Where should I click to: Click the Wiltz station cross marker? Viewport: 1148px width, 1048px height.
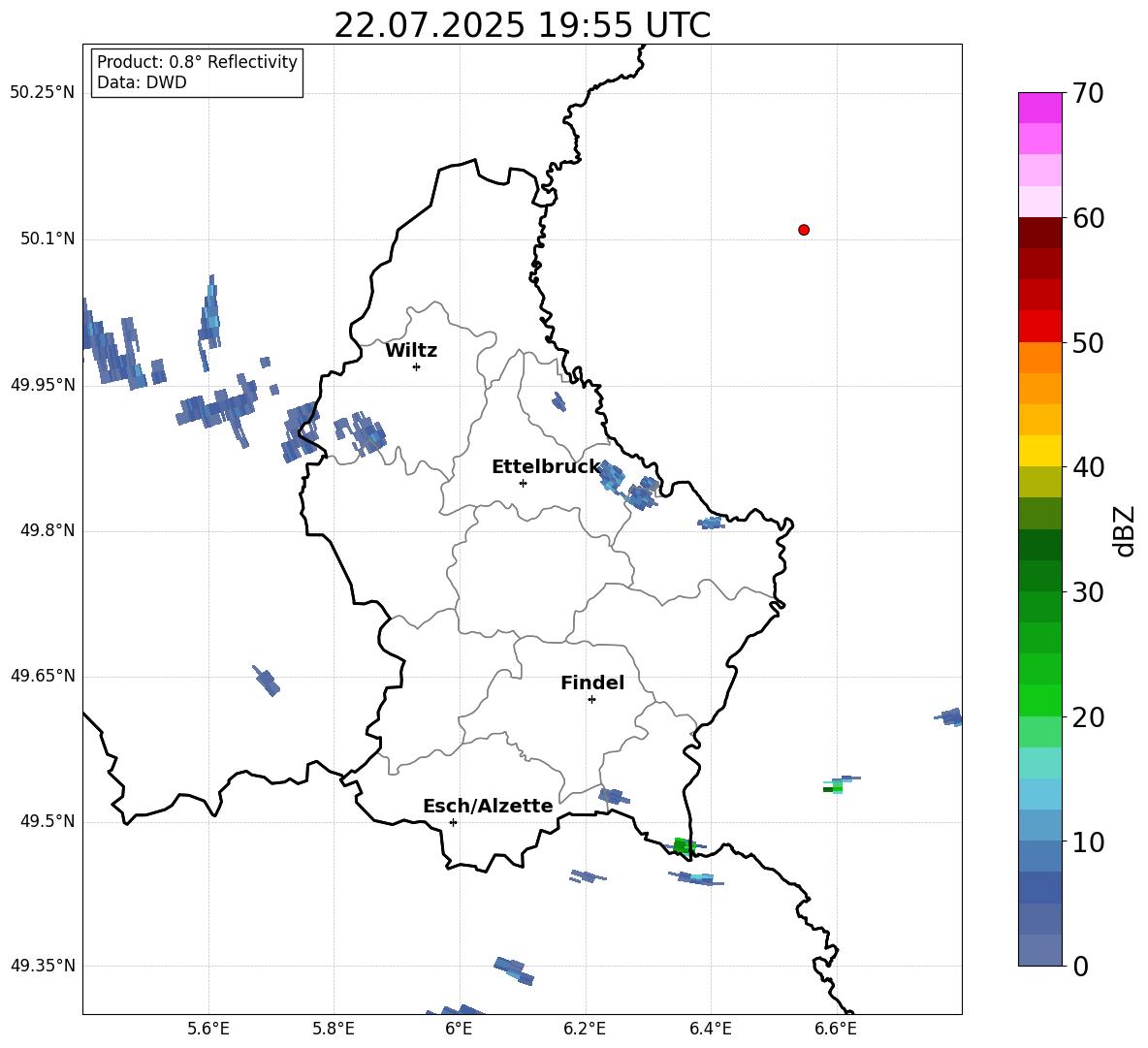coord(417,366)
